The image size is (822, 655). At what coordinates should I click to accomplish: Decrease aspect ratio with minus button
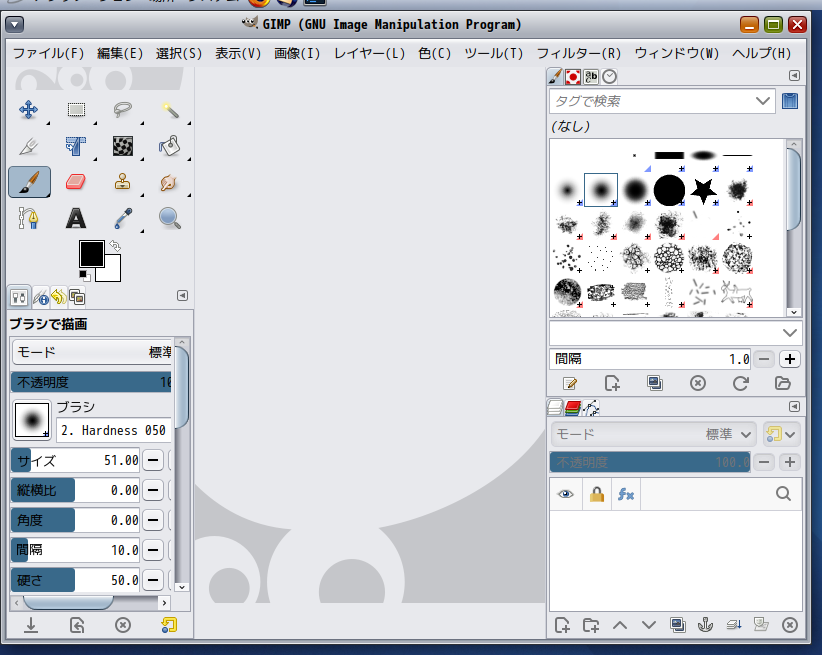coord(153,490)
